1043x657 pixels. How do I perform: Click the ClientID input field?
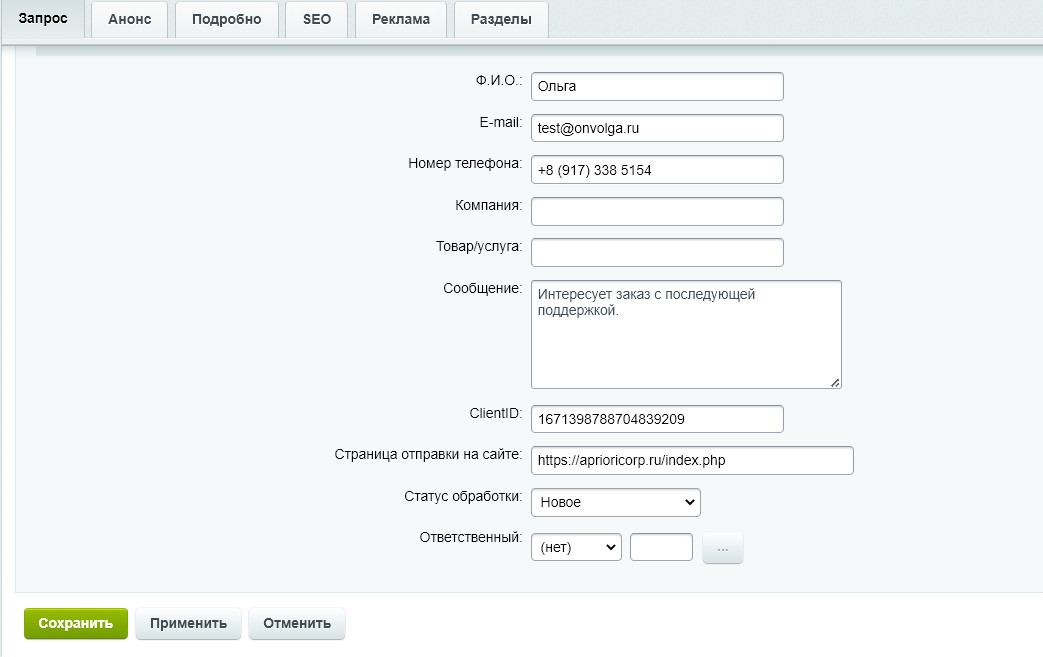[x=657, y=419]
